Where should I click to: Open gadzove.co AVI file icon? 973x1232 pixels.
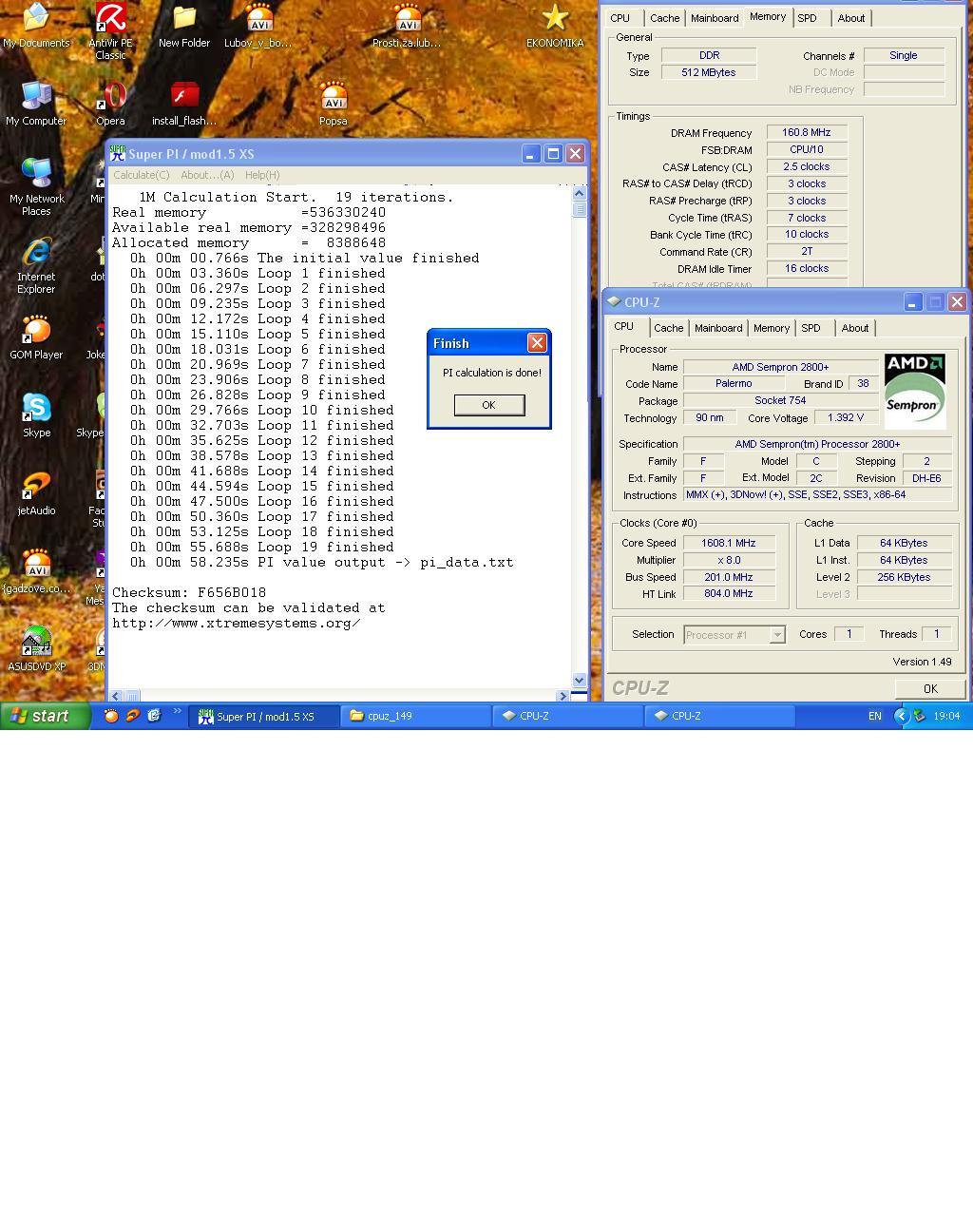coord(36,571)
